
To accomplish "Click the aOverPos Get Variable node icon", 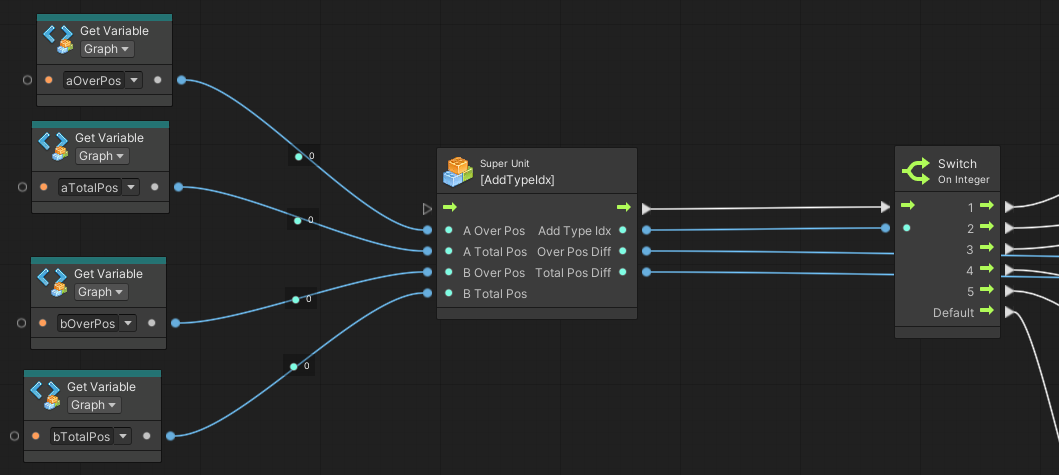I will (x=58, y=39).
